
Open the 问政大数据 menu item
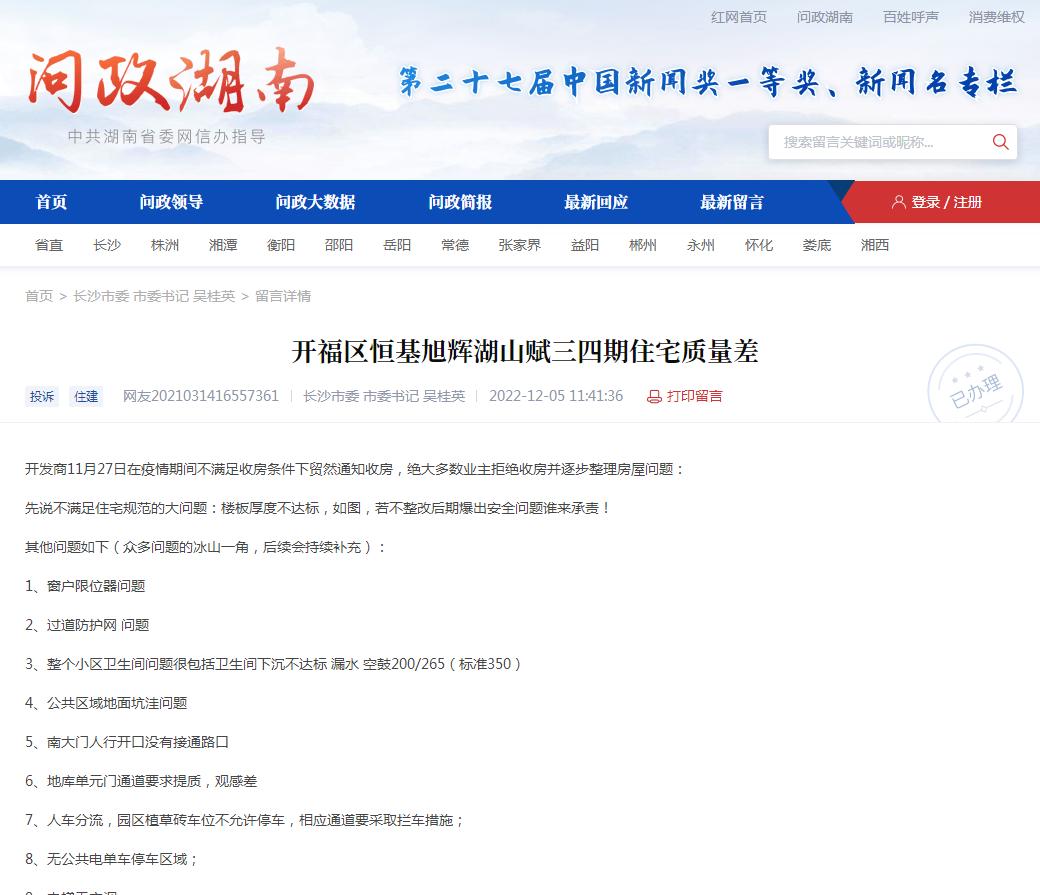[314, 201]
